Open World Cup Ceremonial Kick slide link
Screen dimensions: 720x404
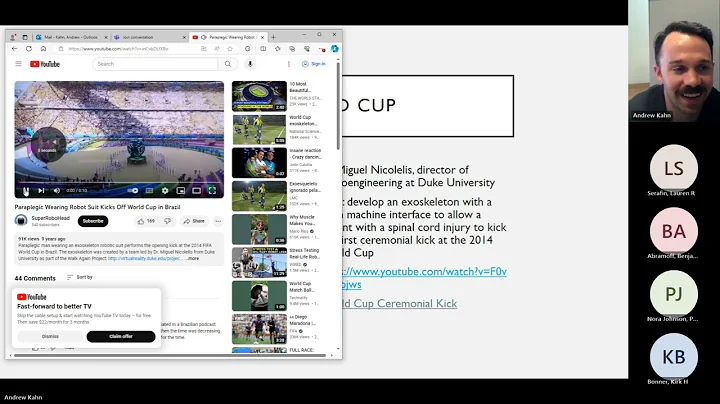coord(399,303)
